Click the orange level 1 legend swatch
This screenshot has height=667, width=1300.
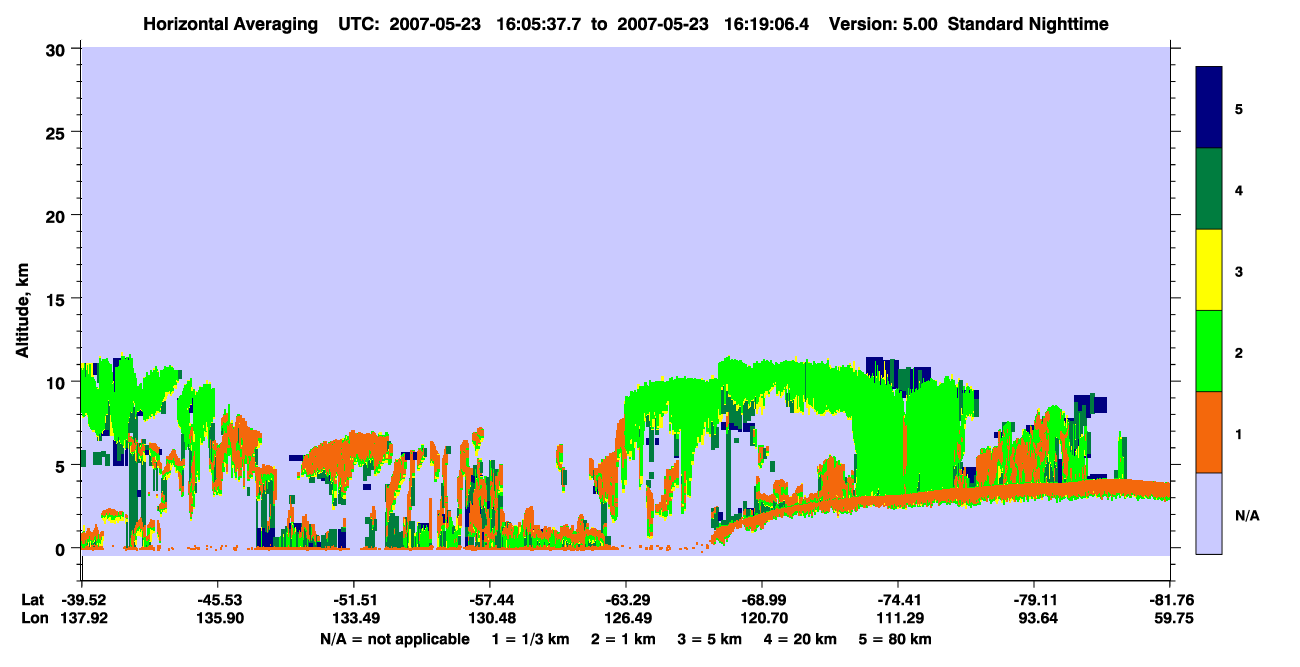pyautogui.click(x=1209, y=432)
